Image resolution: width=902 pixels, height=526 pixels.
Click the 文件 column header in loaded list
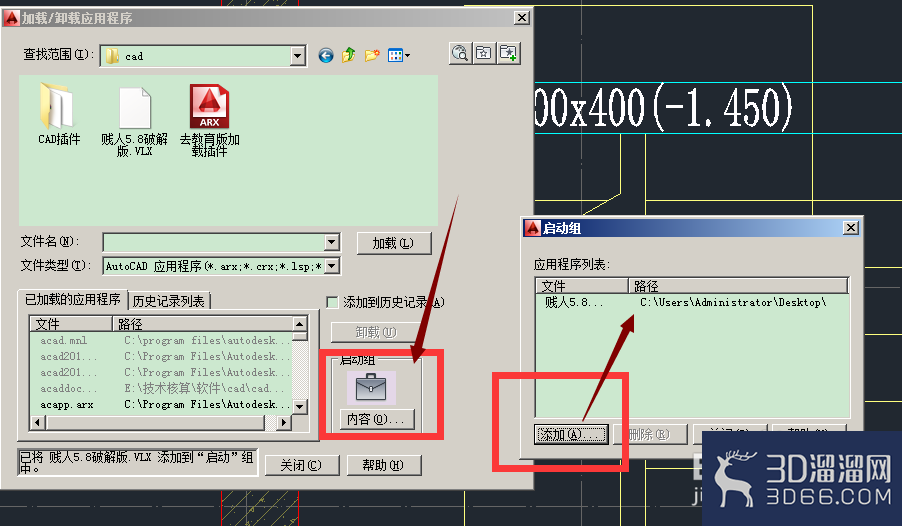[71, 324]
